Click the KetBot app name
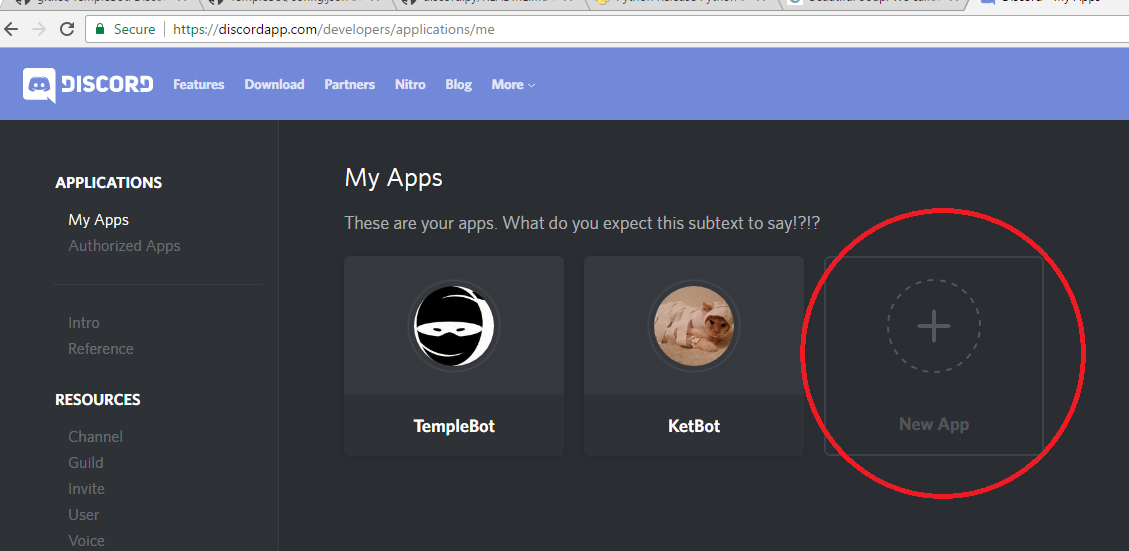Screen dimensions: 1129x551 point(694,426)
